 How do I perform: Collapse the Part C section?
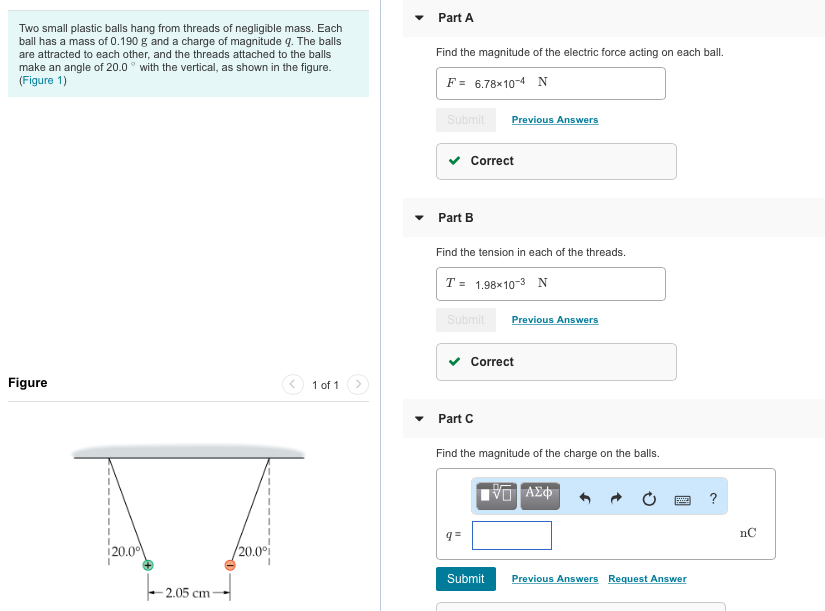click(420, 418)
